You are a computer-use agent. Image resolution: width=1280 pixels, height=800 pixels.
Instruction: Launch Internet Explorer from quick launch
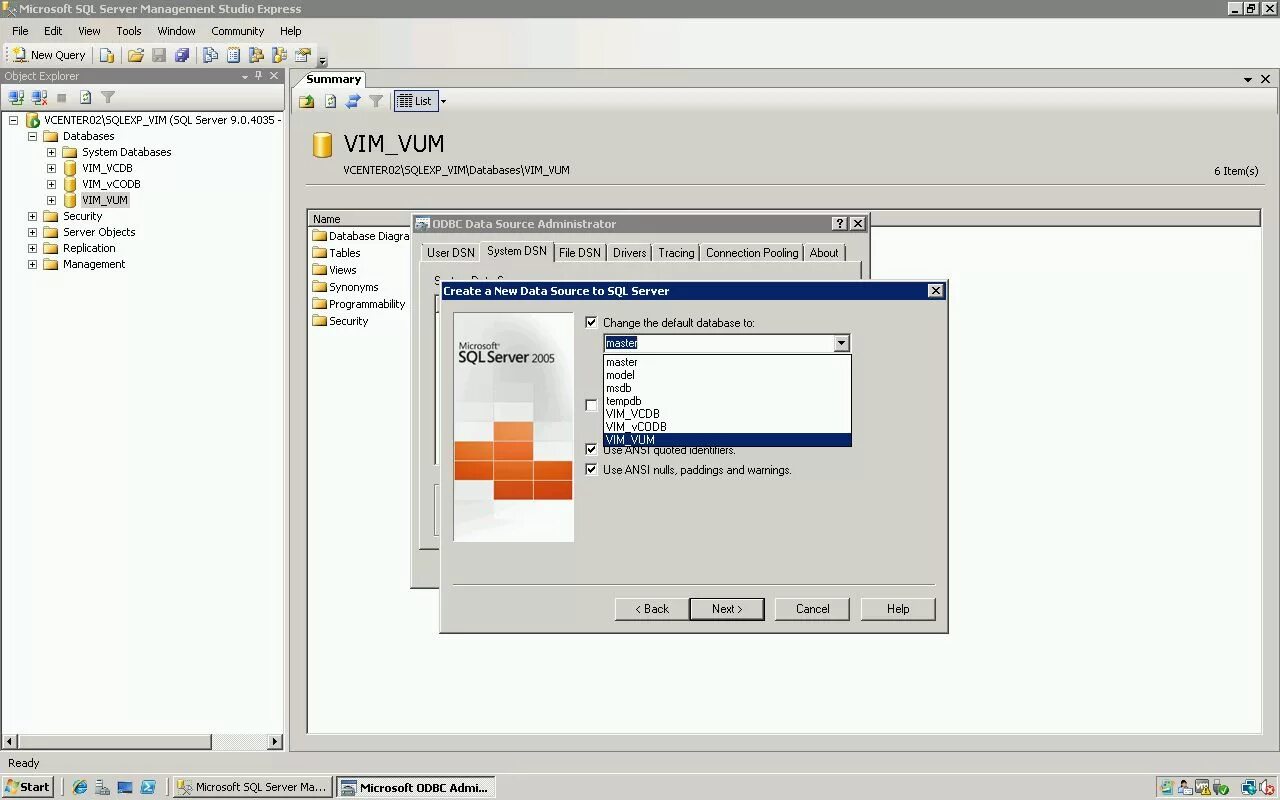(80, 787)
